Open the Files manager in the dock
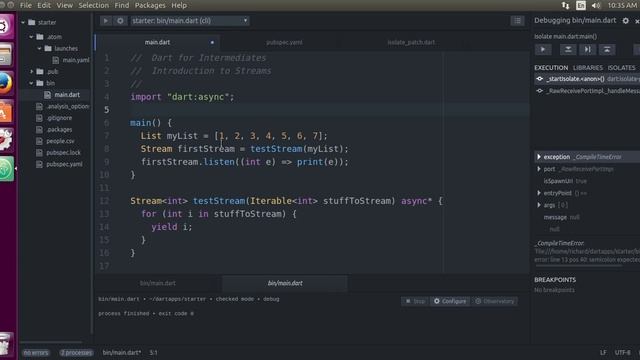Viewport: 640px width, 360px height. [x=6, y=55]
